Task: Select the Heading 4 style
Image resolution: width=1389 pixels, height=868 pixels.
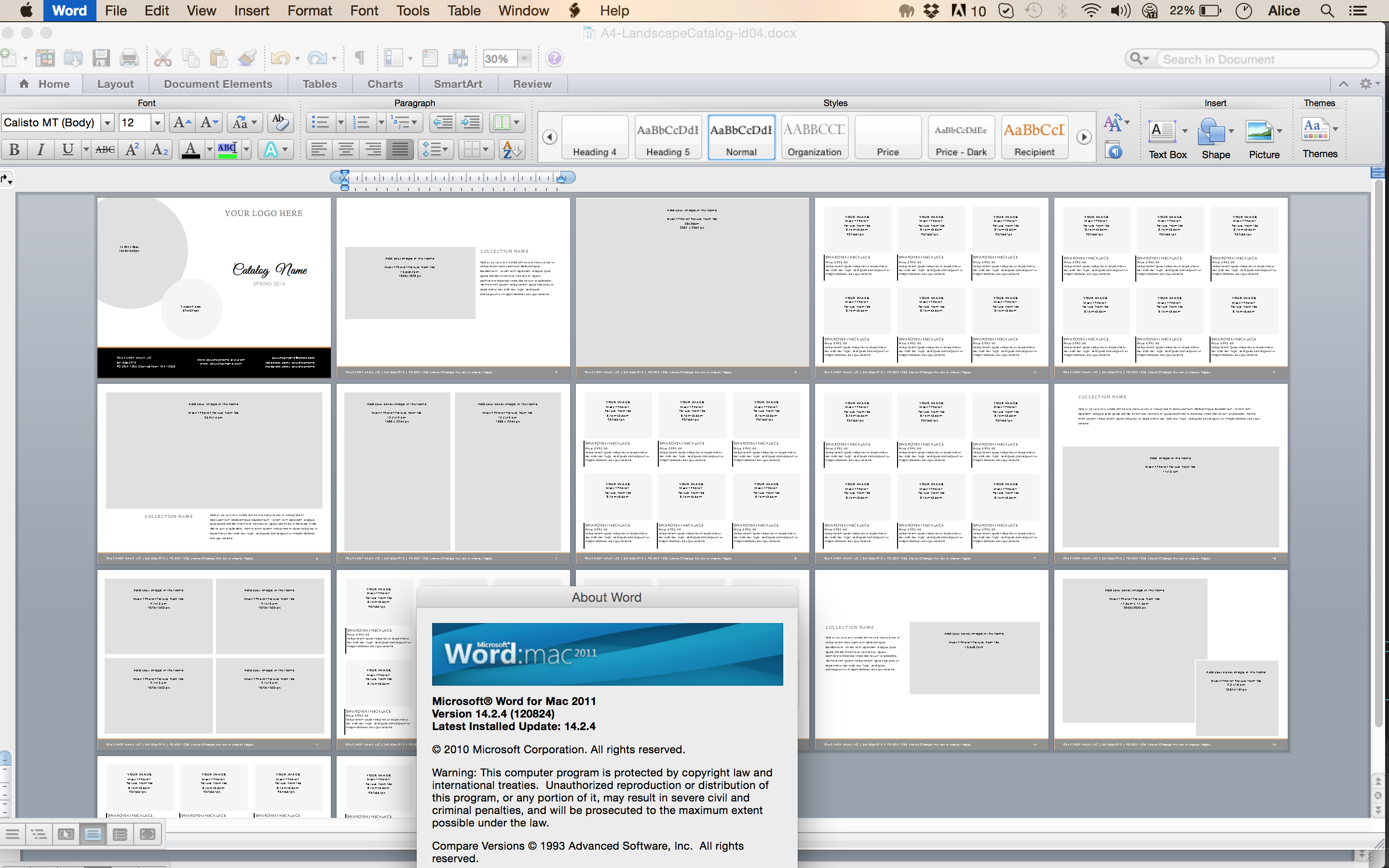Action: click(x=595, y=138)
